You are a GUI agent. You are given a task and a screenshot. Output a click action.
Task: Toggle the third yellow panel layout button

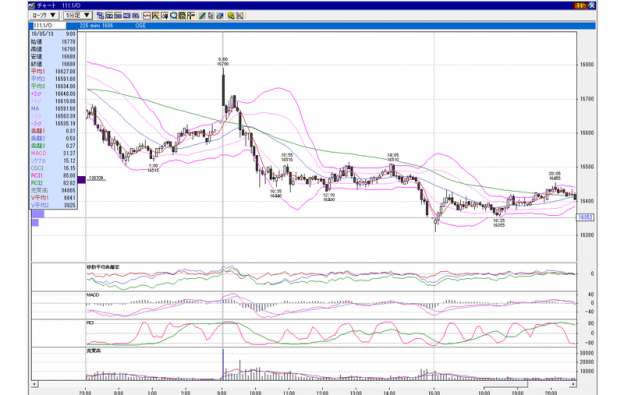(135, 16)
